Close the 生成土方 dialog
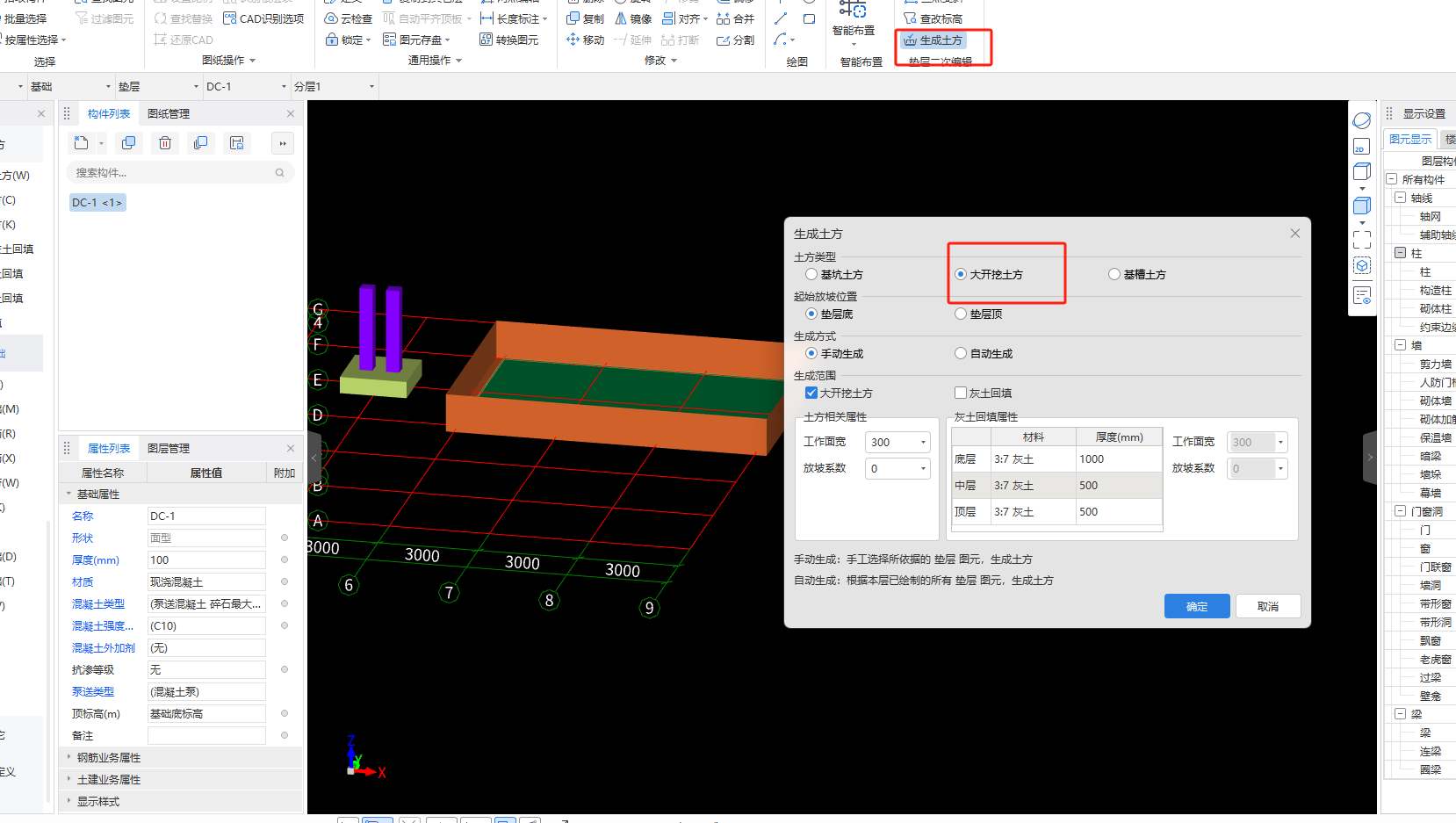 click(x=1295, y=234)
